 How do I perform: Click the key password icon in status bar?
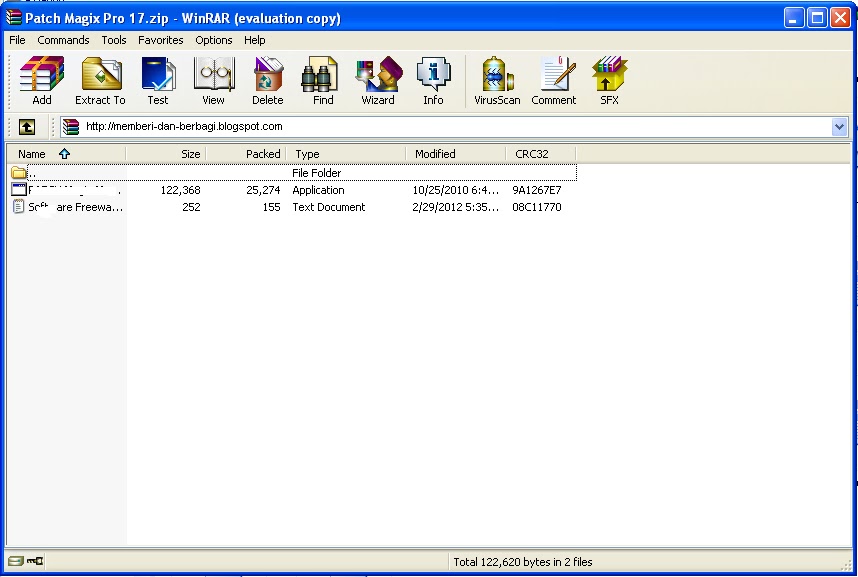tap(35, 561)
